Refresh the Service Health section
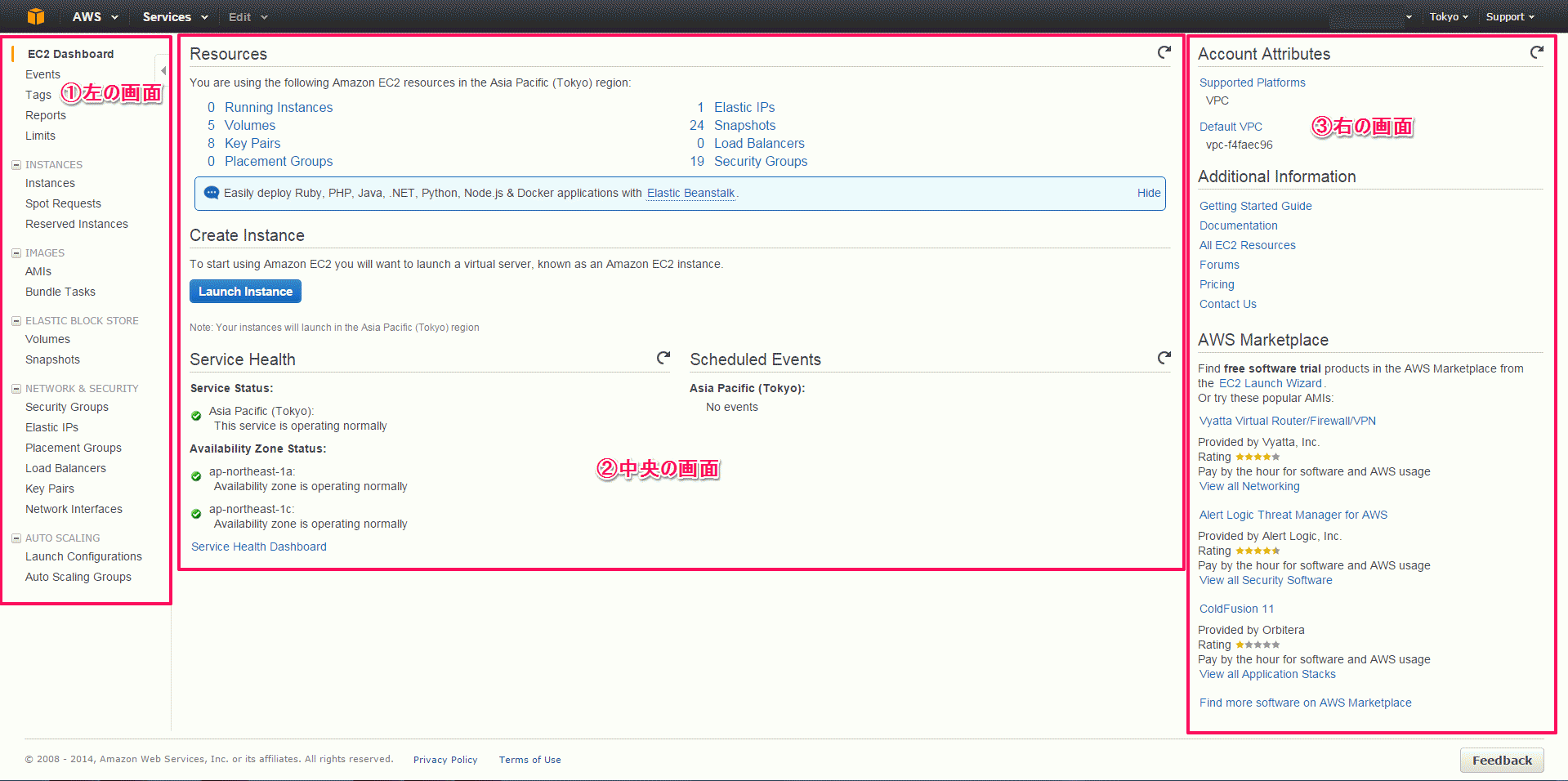The image size is (1568, 781). click(x=663, y=358)
